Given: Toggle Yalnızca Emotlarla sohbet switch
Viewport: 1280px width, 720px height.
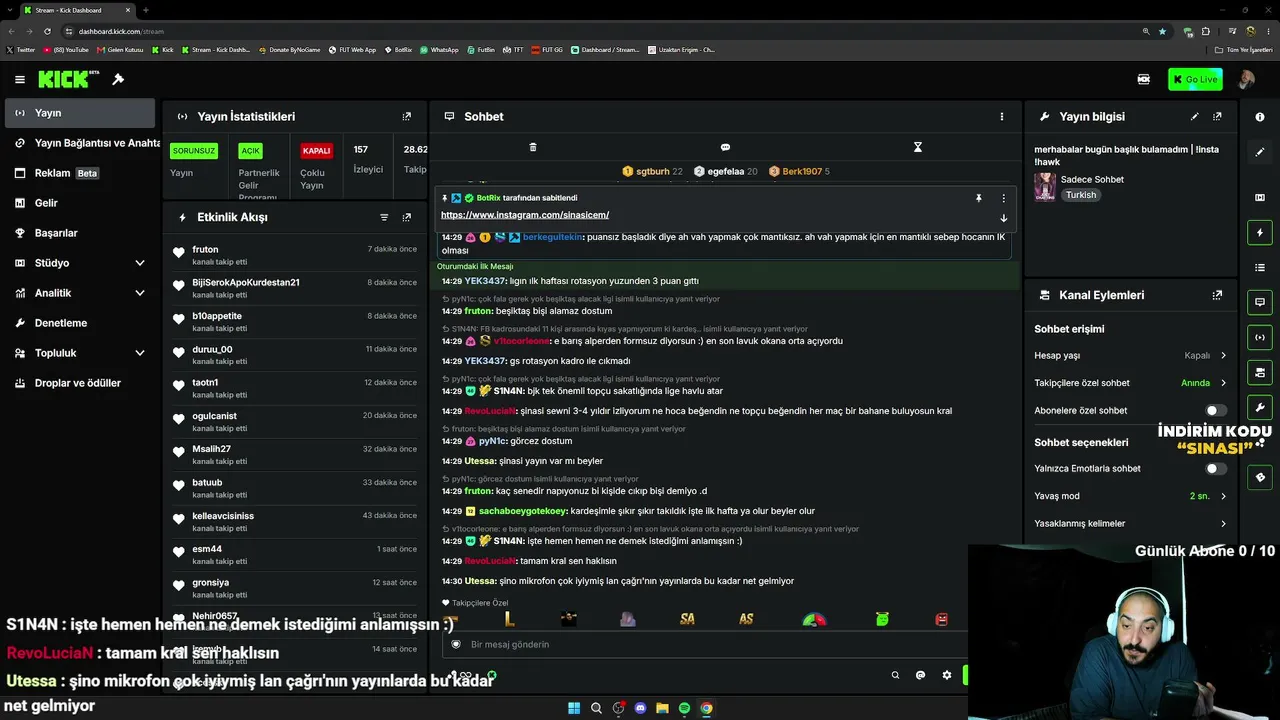Looking at the screenshot, I should (x=1216, y=468).
